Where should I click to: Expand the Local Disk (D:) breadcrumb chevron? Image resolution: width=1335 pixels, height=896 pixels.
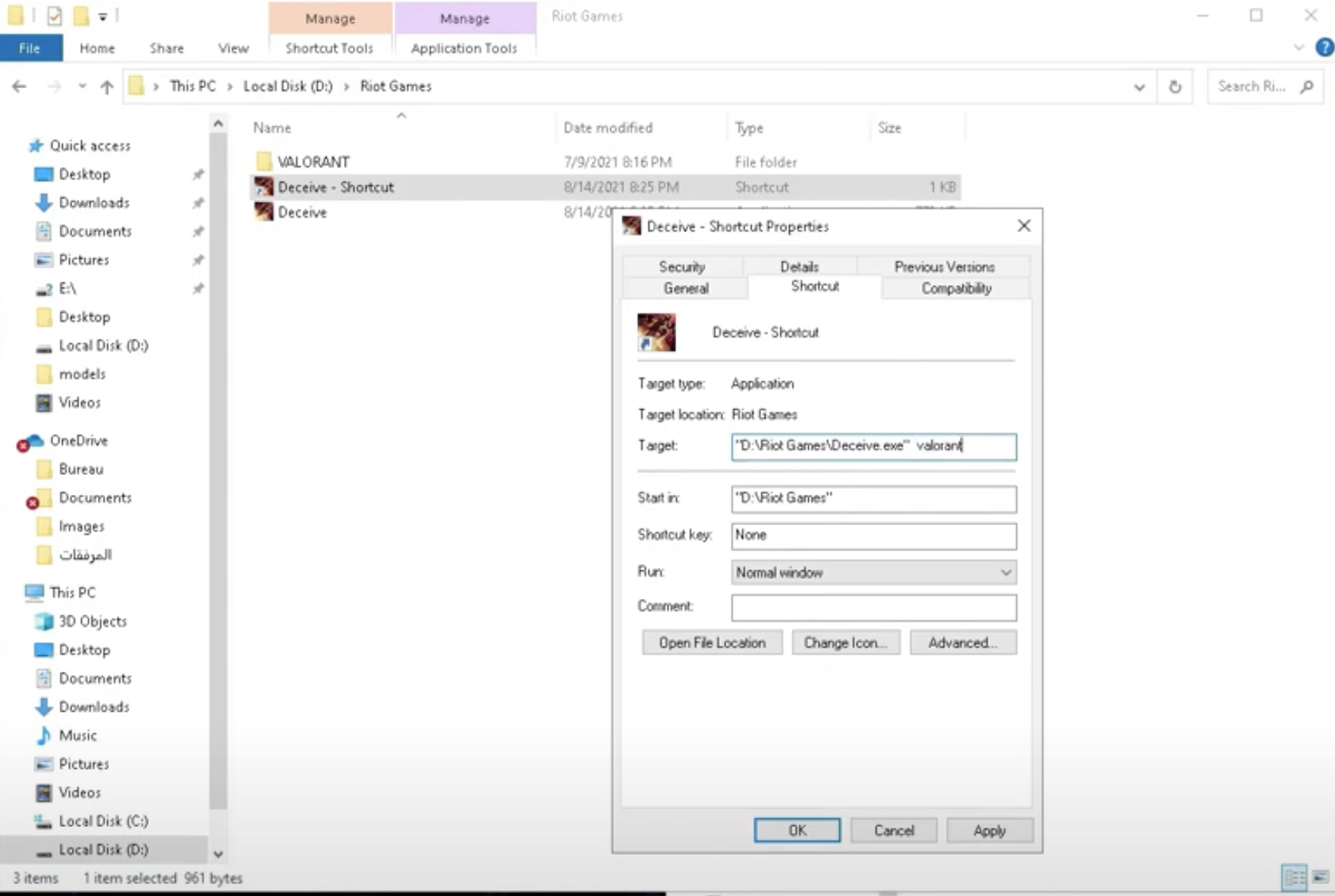[346, 87]
